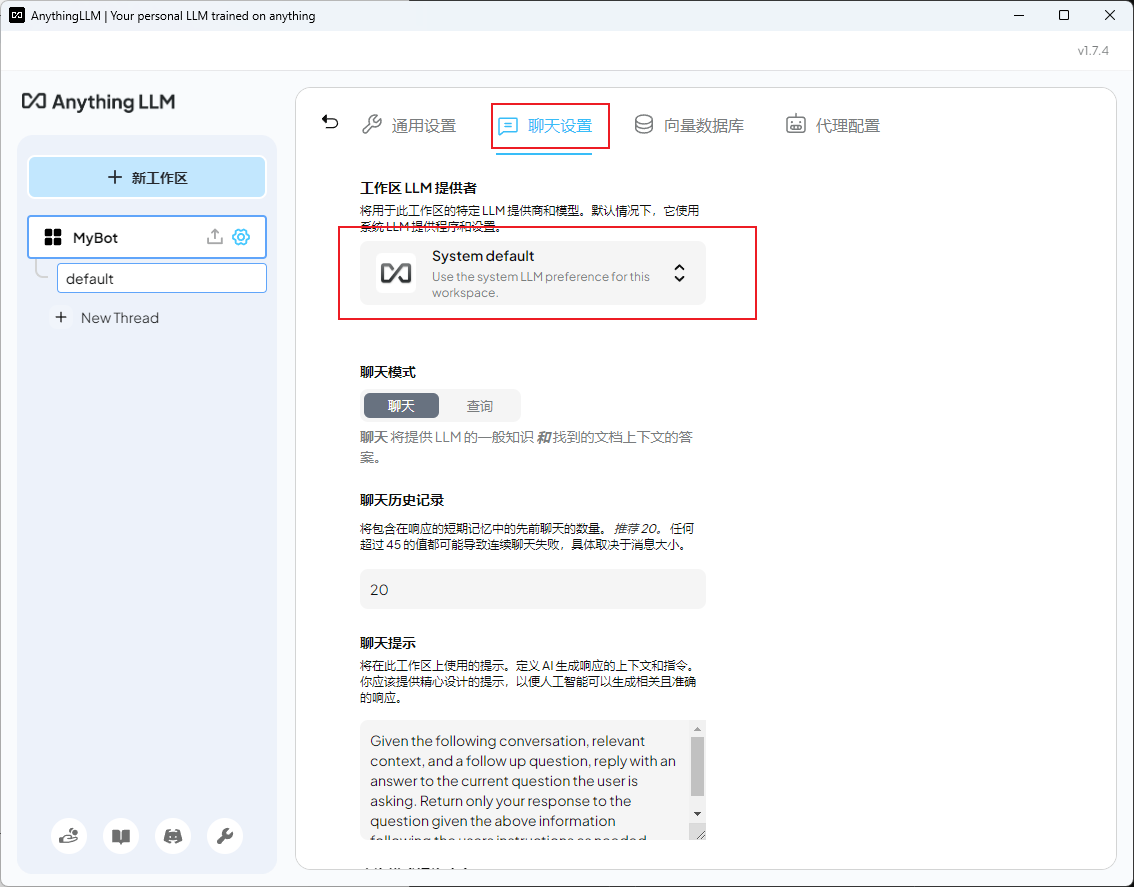Screen dimensions: 1134x887
Task: Select the default thread
Action: tap(162, 279)
